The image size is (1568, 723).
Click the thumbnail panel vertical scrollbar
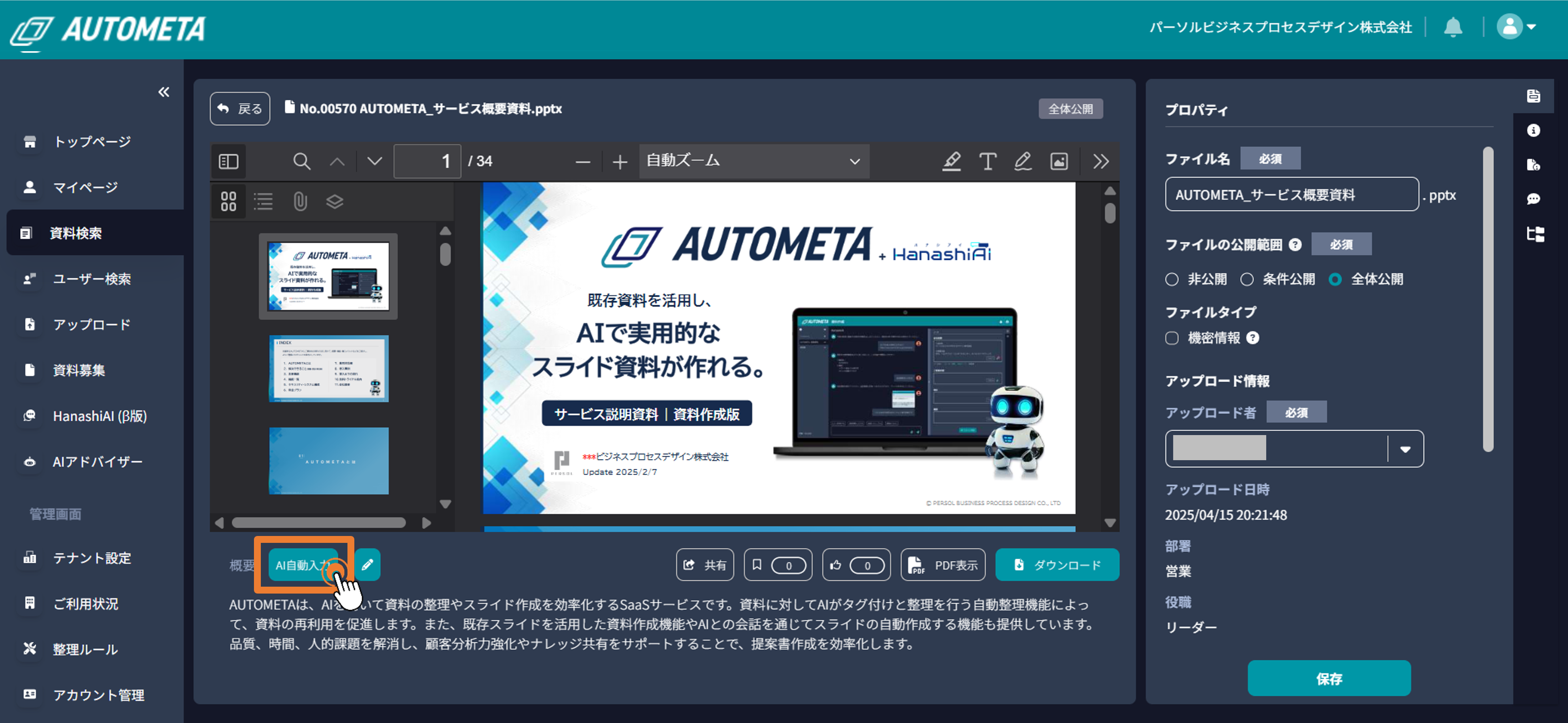coord(445,254)
